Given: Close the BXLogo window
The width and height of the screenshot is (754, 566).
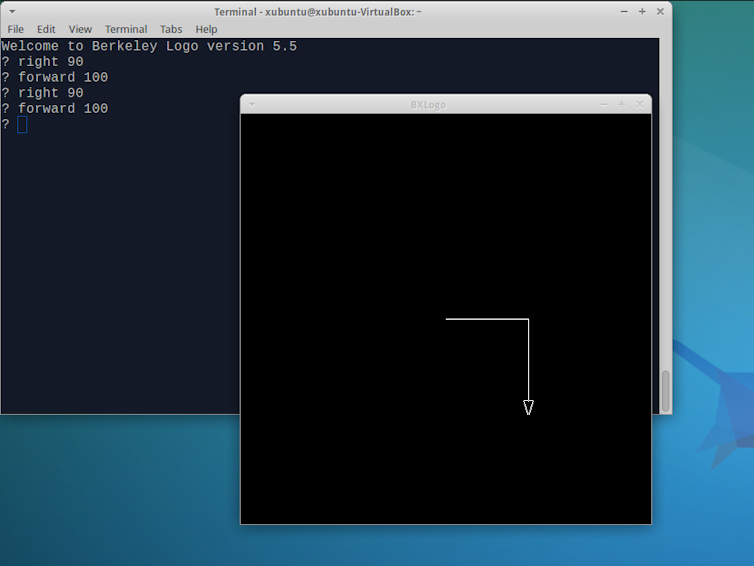Looking at the screenshot, I should pos(640,104).
